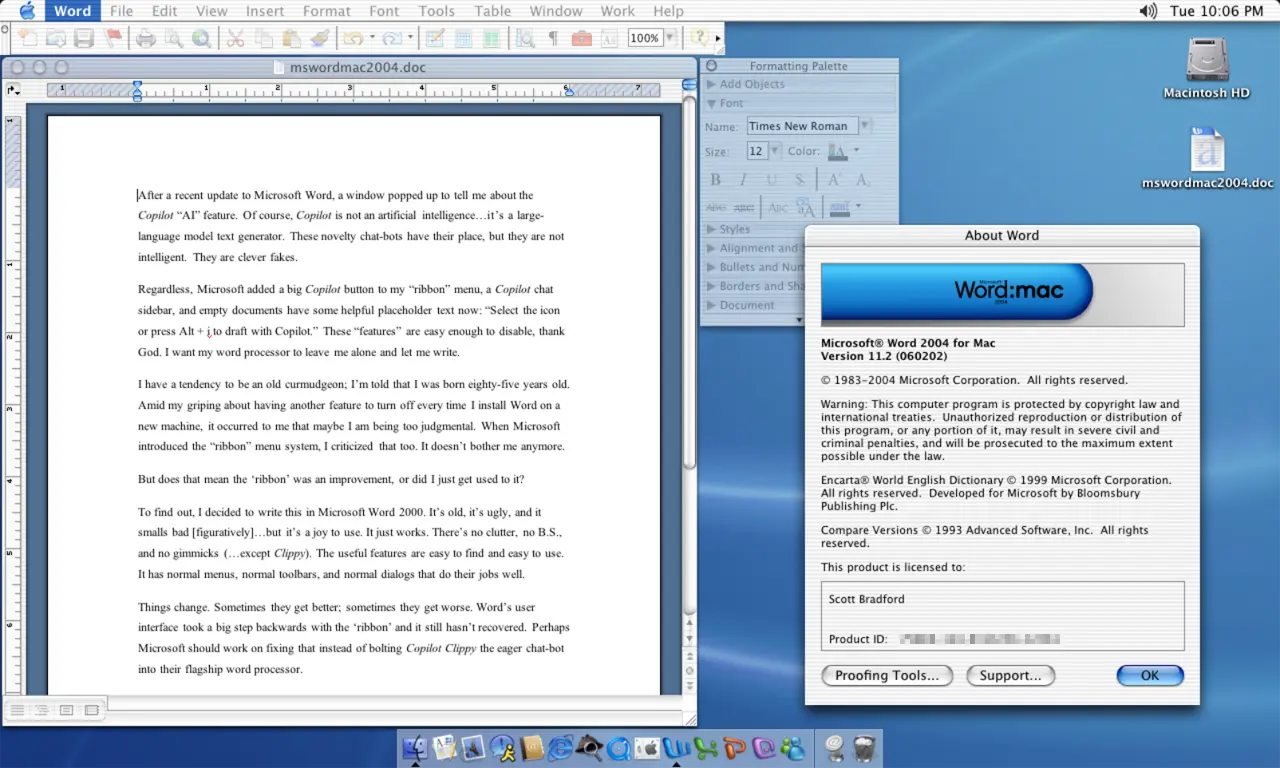This screenshot has height=768, width=1280.
Task: Toggle Bold in the Formatting Palette
Action: click(715, 180)
